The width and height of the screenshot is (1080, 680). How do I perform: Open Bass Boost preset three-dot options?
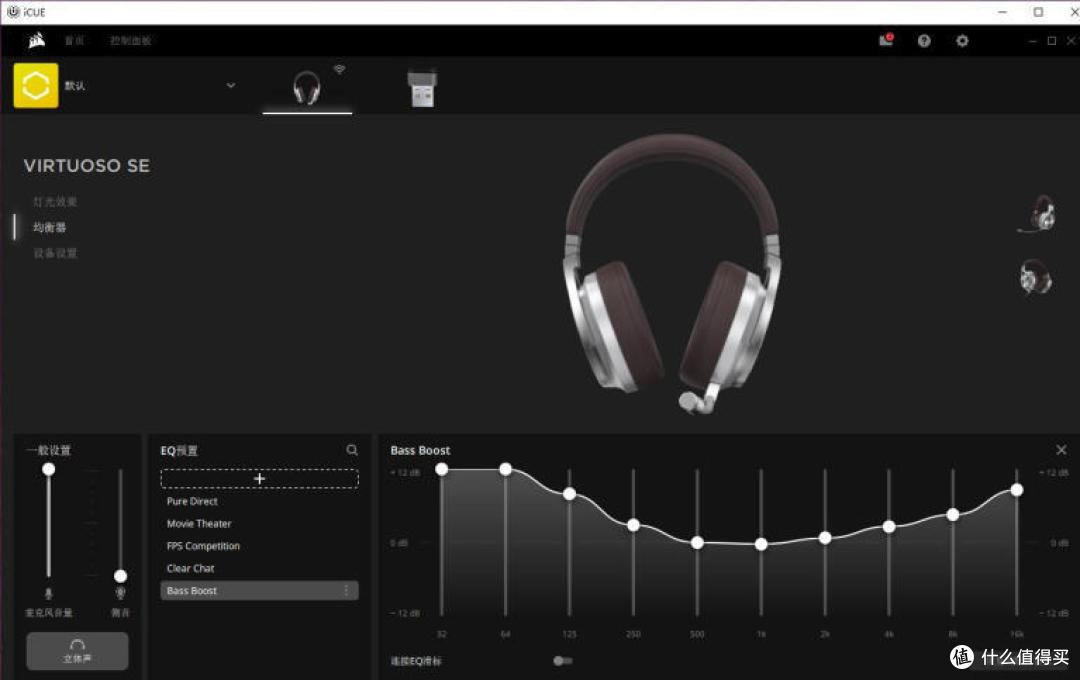[x=346, y=590]
